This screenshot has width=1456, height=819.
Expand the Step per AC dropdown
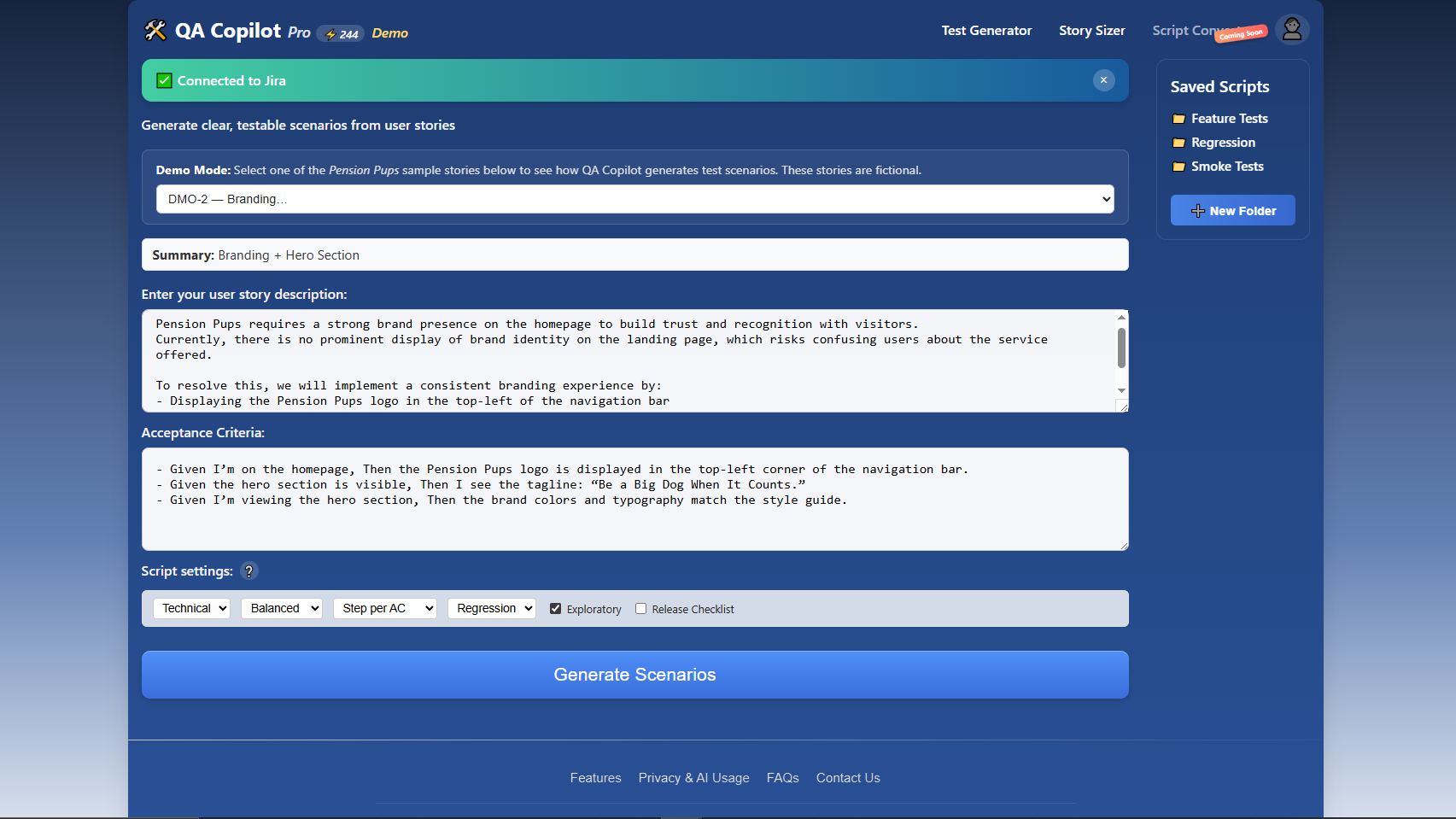coord(385,608)
